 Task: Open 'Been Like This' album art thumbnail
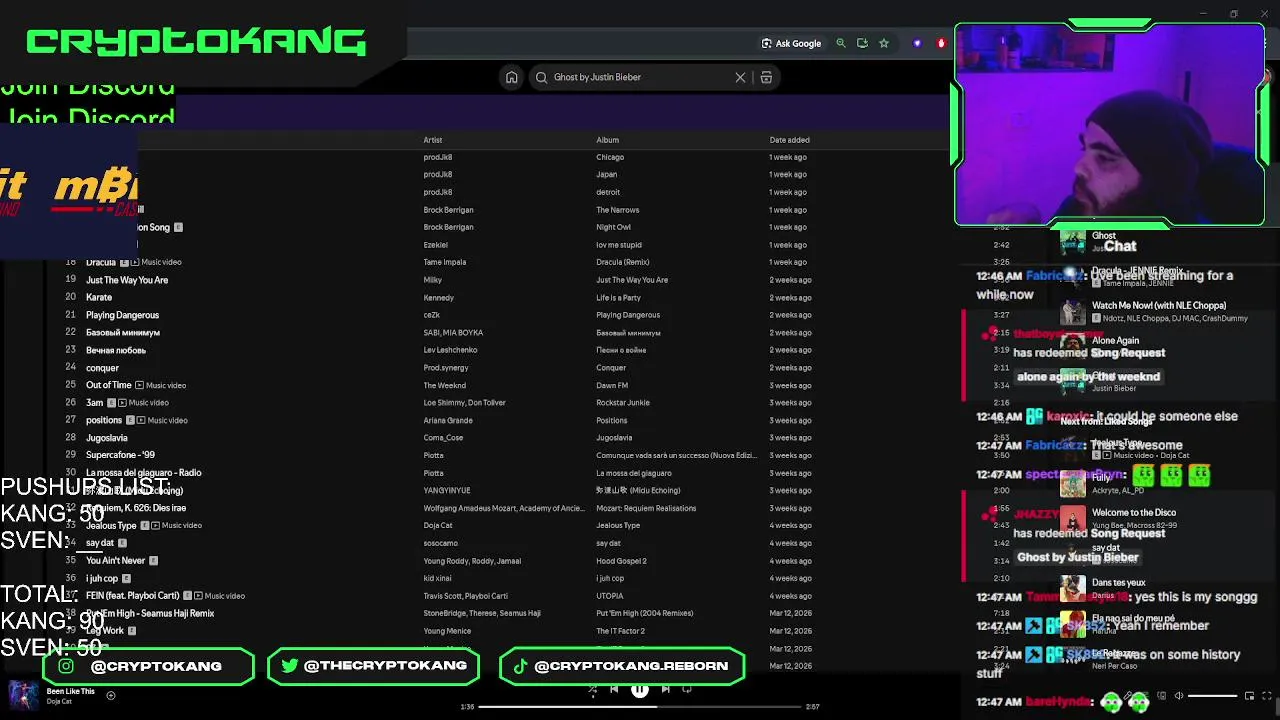23,696
